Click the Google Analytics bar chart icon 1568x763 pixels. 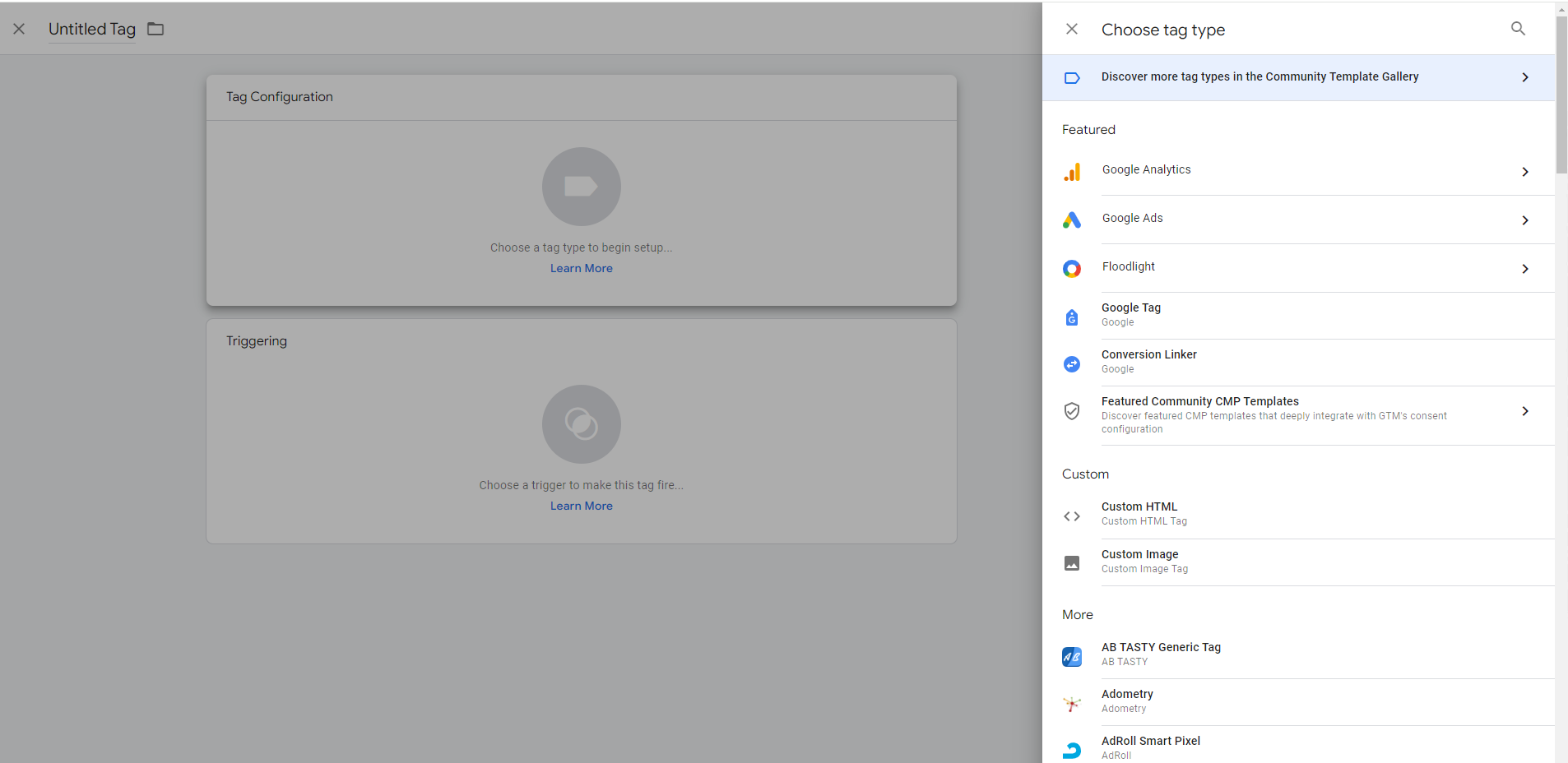[1072, 172]
